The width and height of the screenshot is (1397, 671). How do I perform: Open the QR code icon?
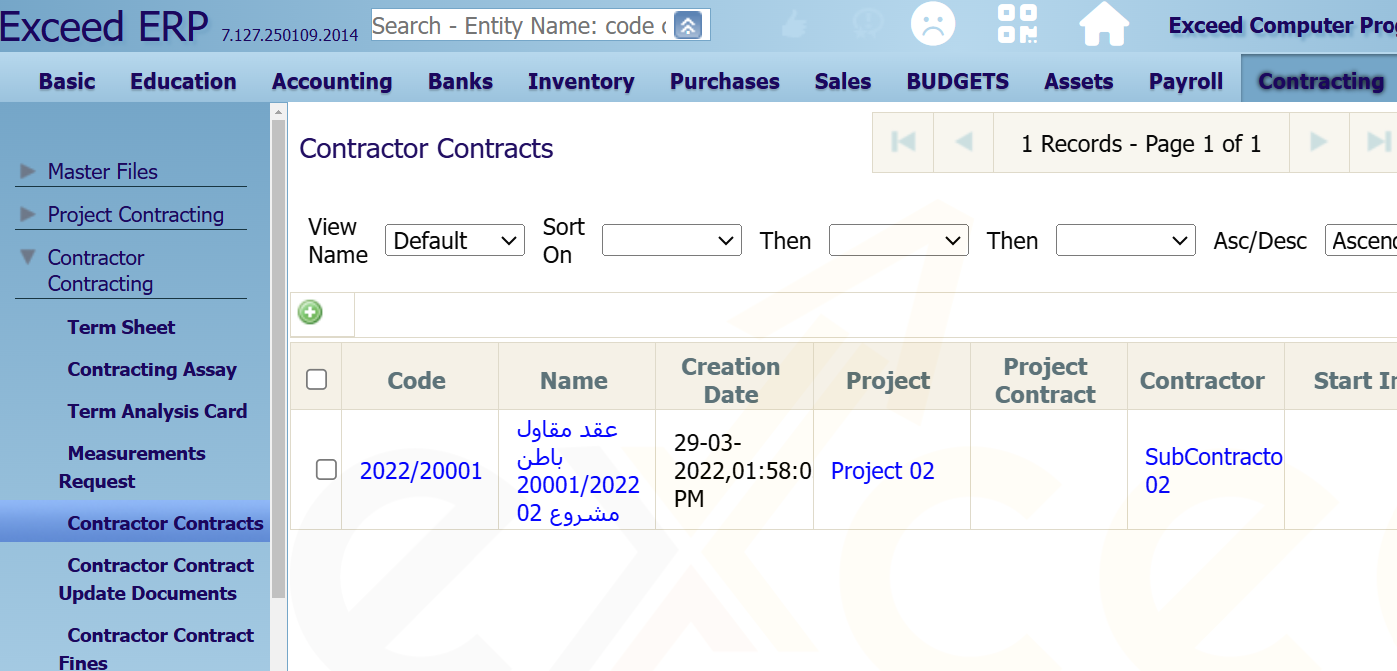pyautogui.click(x=1017, y=24)
